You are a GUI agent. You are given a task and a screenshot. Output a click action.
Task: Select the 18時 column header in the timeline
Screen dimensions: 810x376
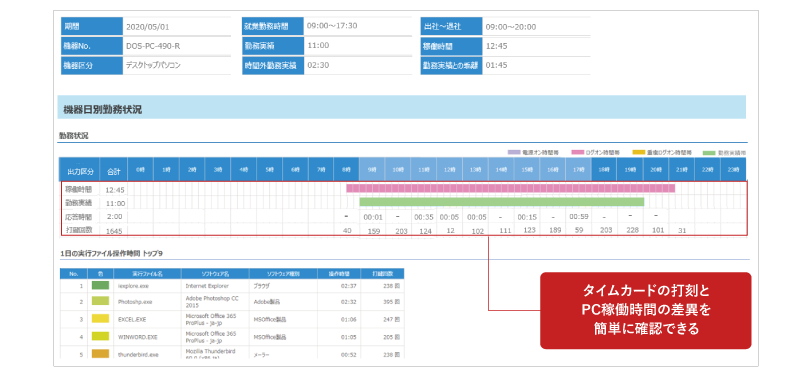604,169
